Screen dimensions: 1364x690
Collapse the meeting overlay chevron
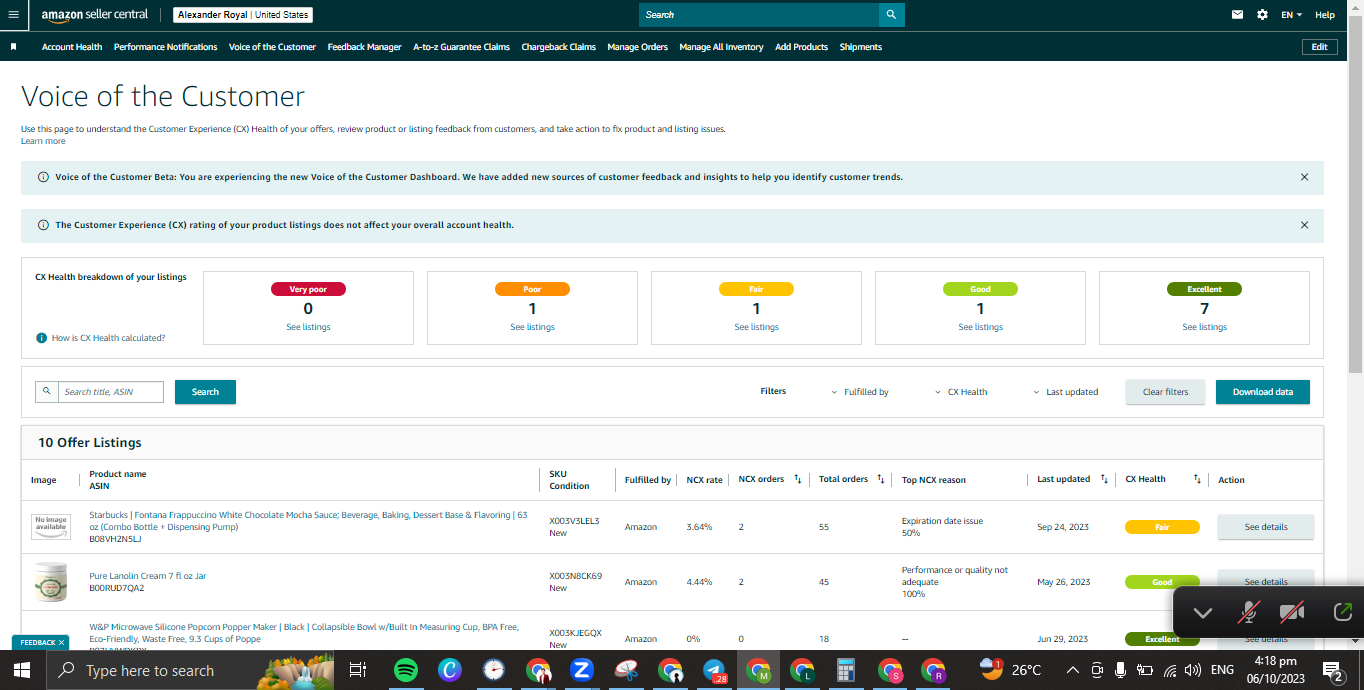(x=1202, y=613)
